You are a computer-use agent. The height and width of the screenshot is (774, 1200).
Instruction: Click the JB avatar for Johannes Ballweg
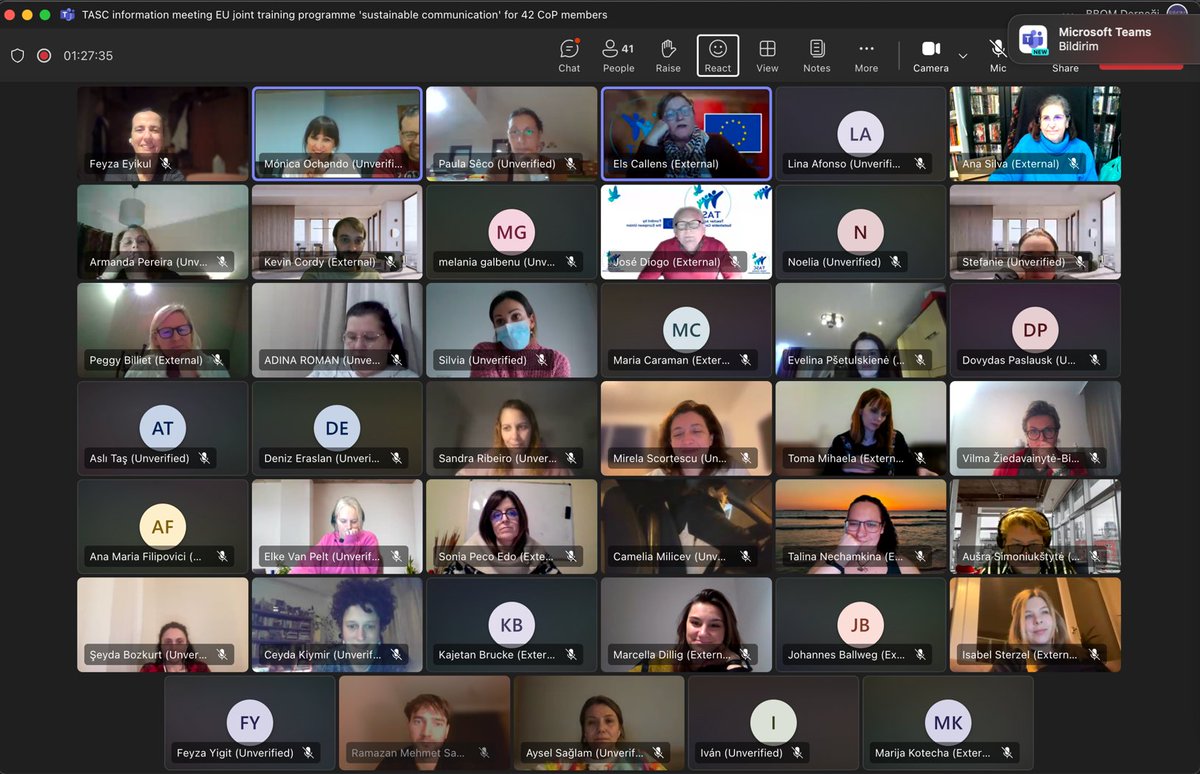(x=860, y=625)
